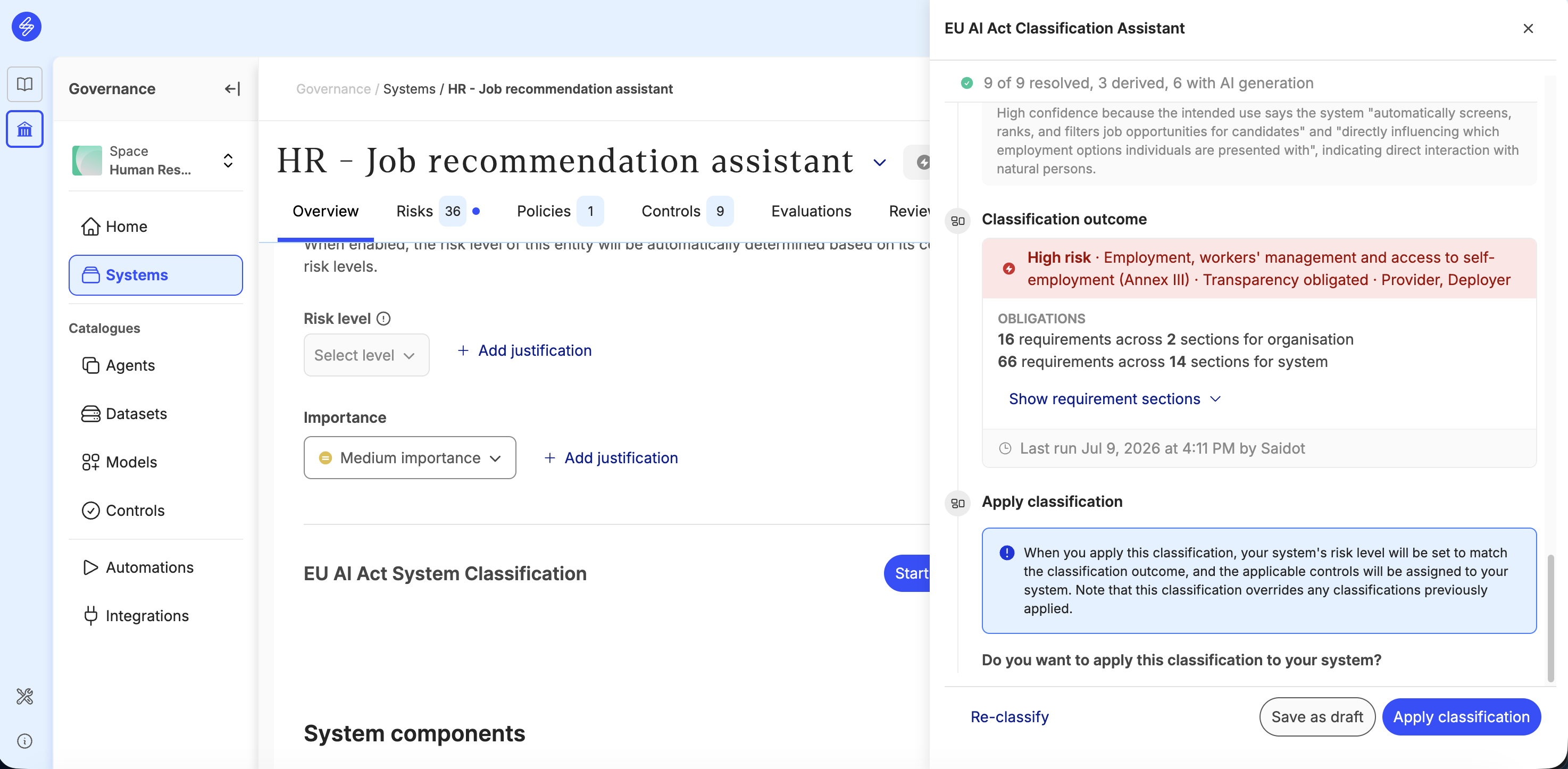Open the Medium importance dropdown
The width and height of the screenshot is (1568, 769).
410,457
